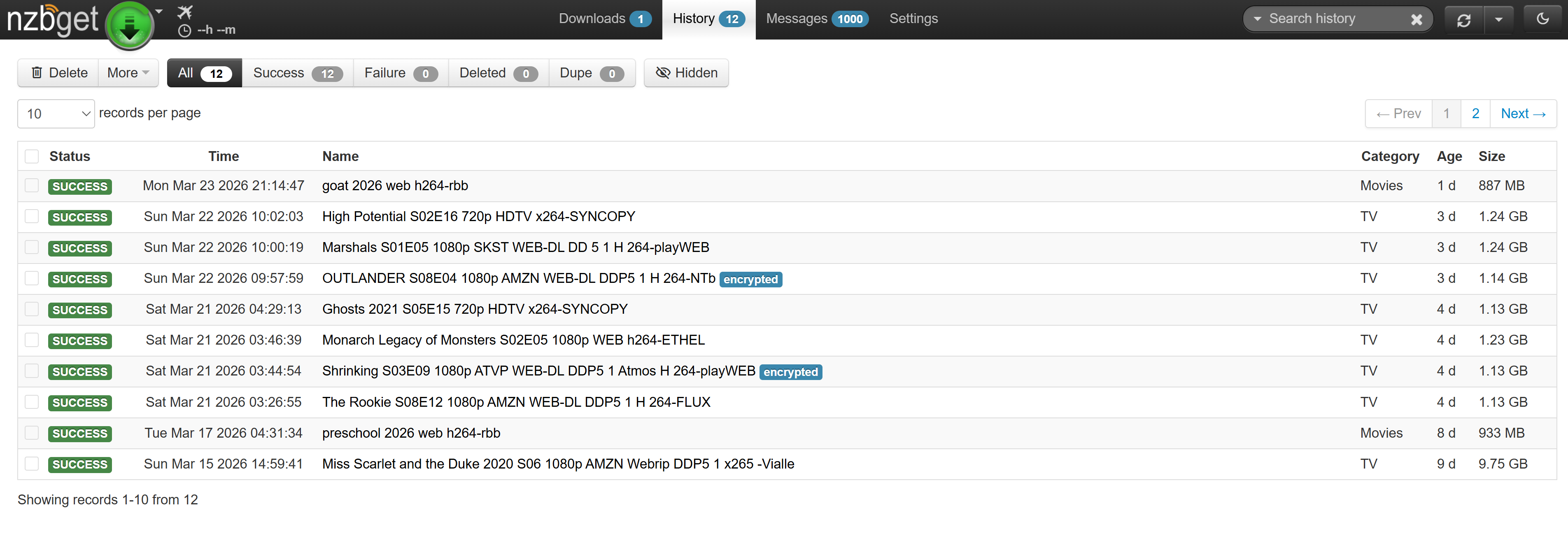Check the select-all header checkbox
The width and height of the screenshot is (1568, 548).
point(32,156)
